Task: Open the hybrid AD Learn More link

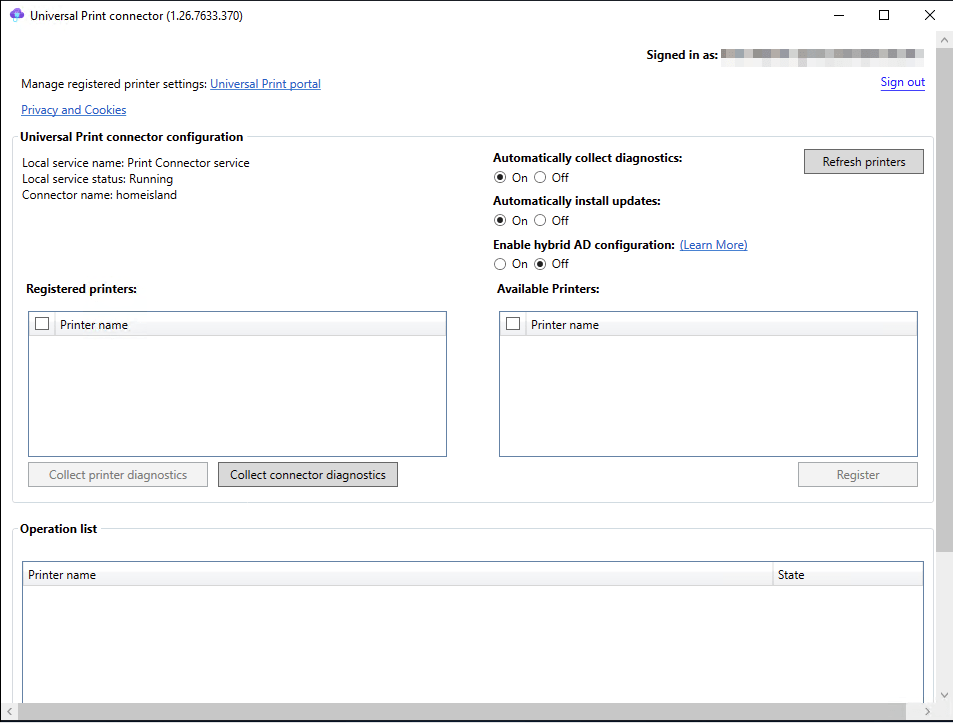Action: [x=713, y=244]
